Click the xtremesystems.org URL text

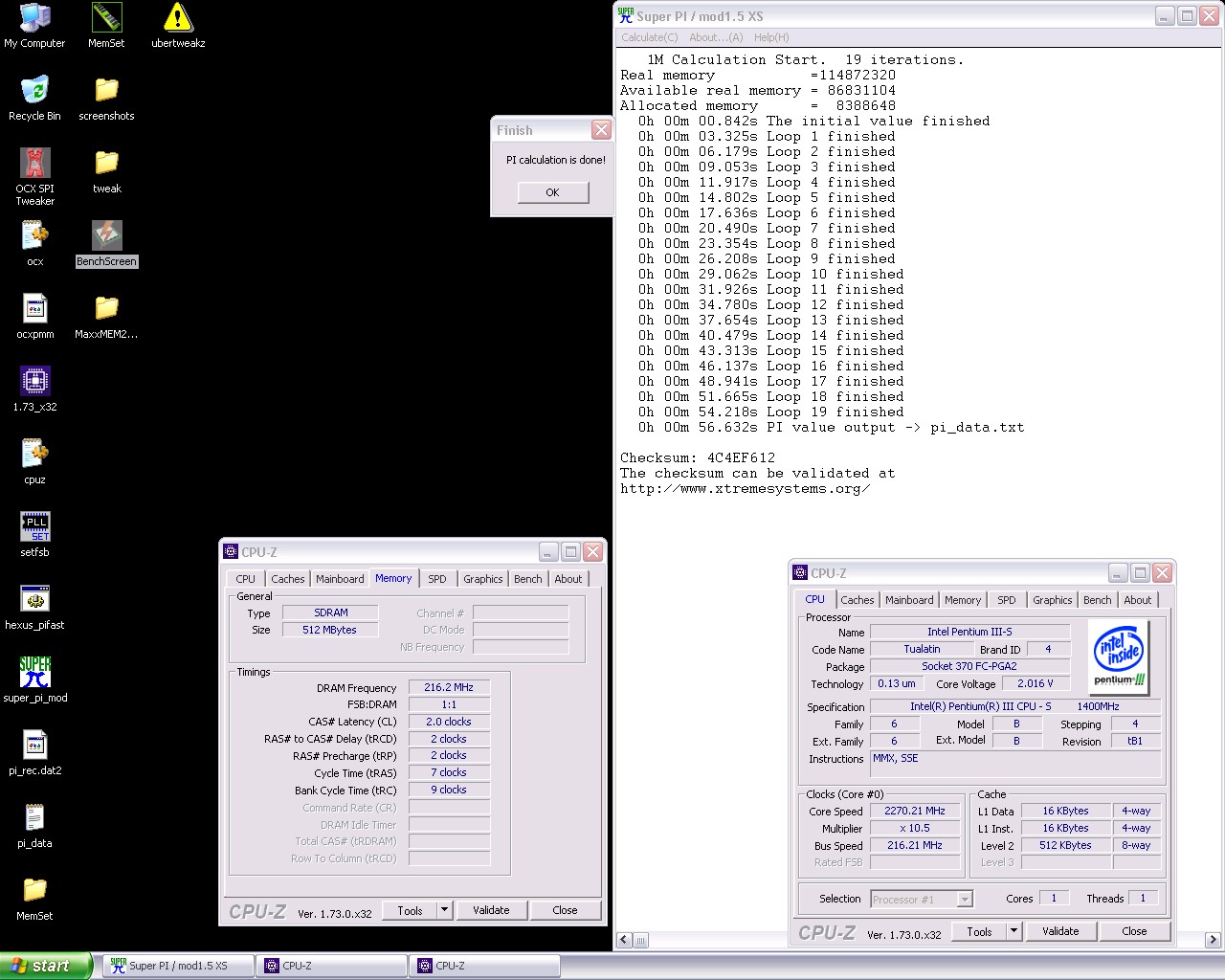pyautogui.click(x=745, y=488)
